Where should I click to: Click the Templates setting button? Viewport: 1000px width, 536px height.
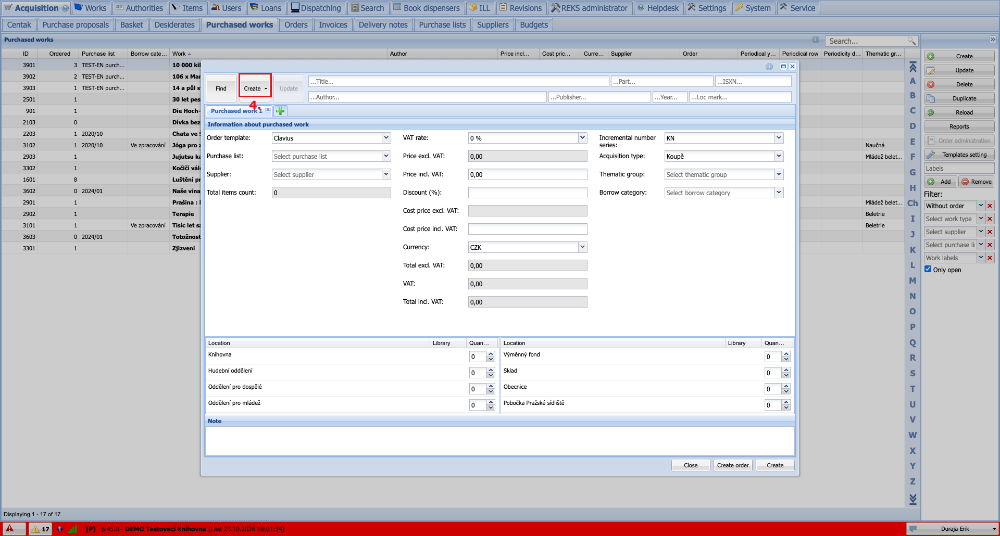click(960, 154)
